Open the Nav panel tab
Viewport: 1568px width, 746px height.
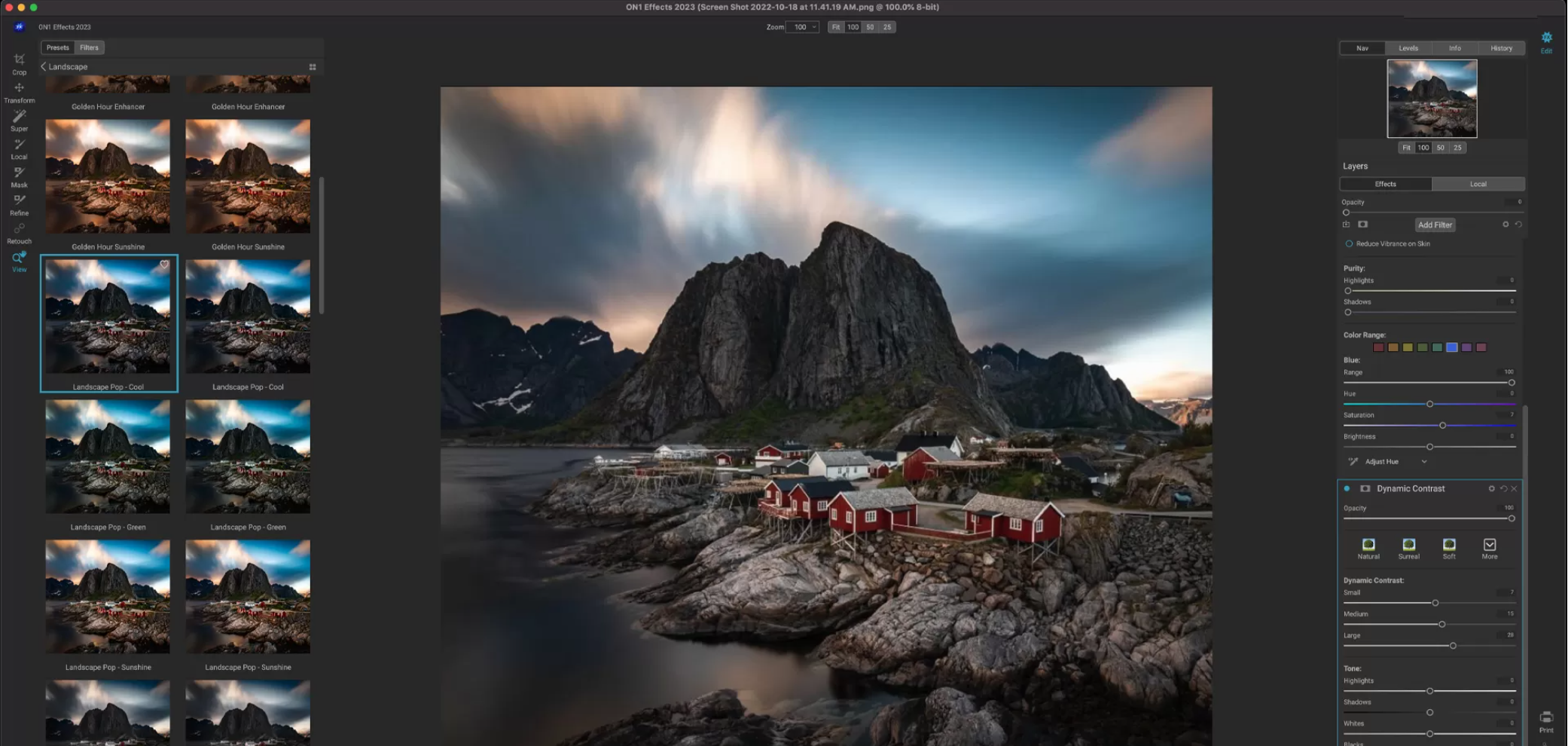[1362, 48]
